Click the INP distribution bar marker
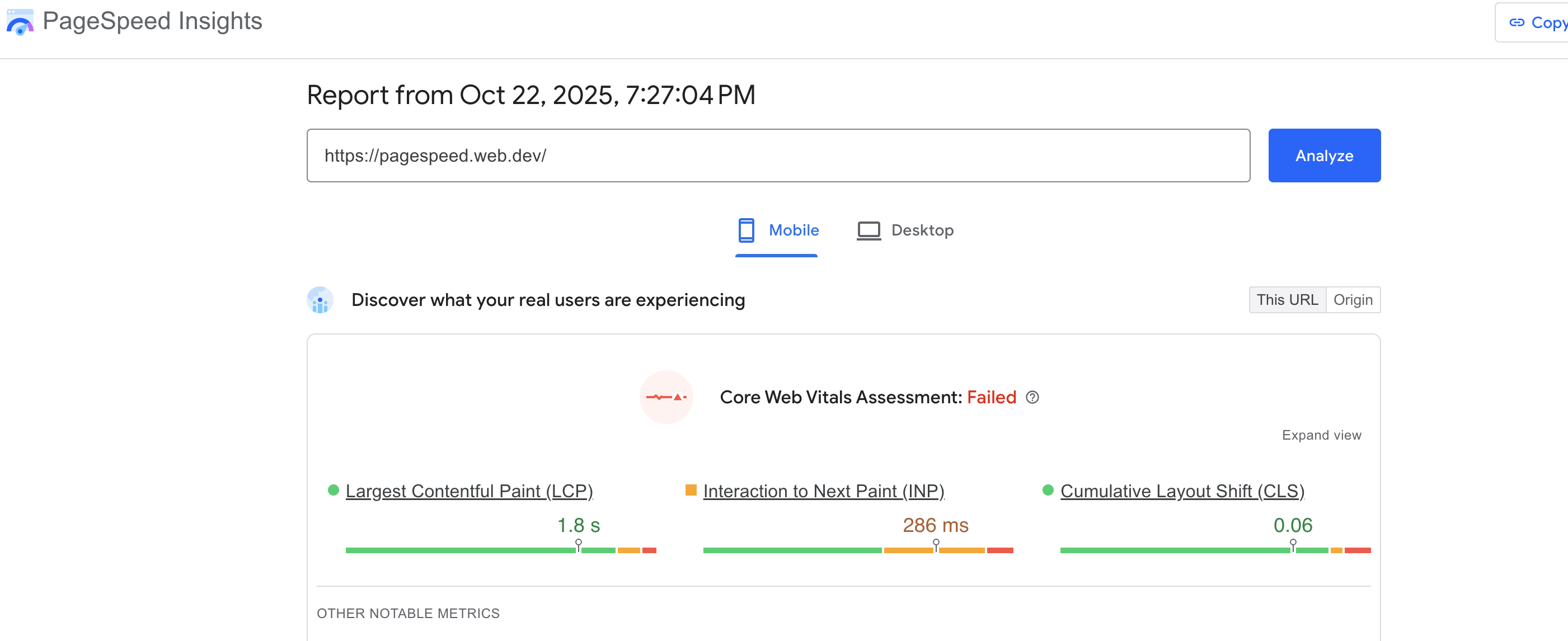The width and height of the screenshot is (1568, 641). point(936,545)
